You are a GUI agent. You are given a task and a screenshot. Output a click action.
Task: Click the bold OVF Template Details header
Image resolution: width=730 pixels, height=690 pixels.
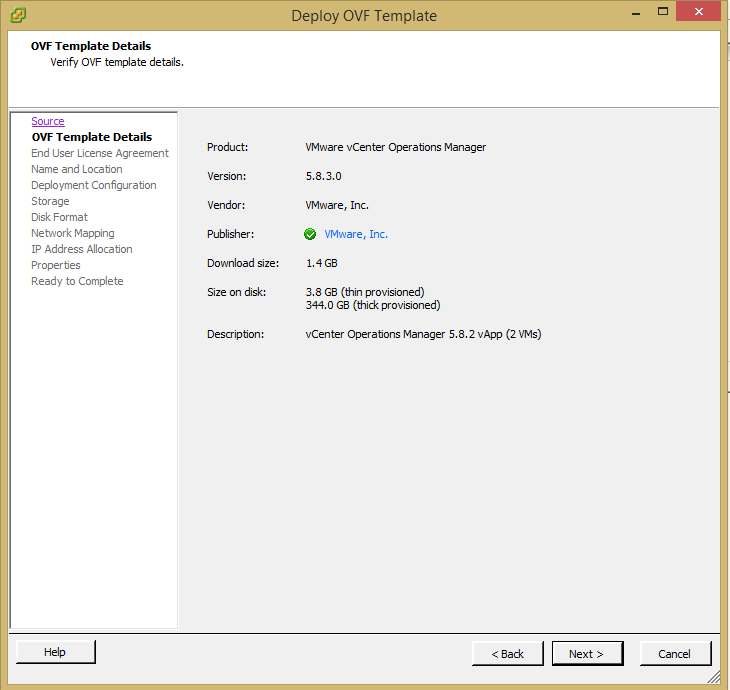[91, 46]
